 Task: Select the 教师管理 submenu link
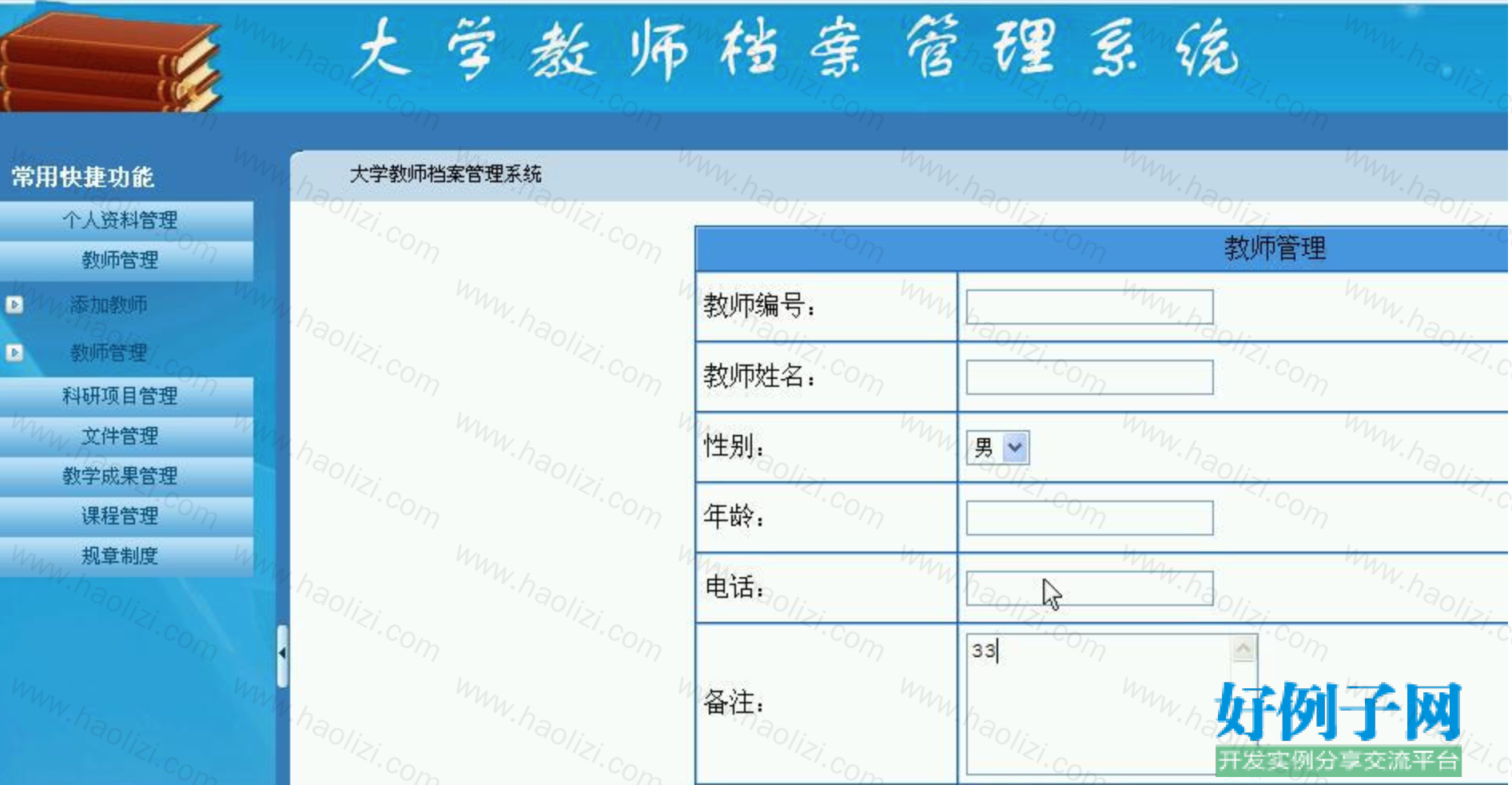tap(109, 353)
